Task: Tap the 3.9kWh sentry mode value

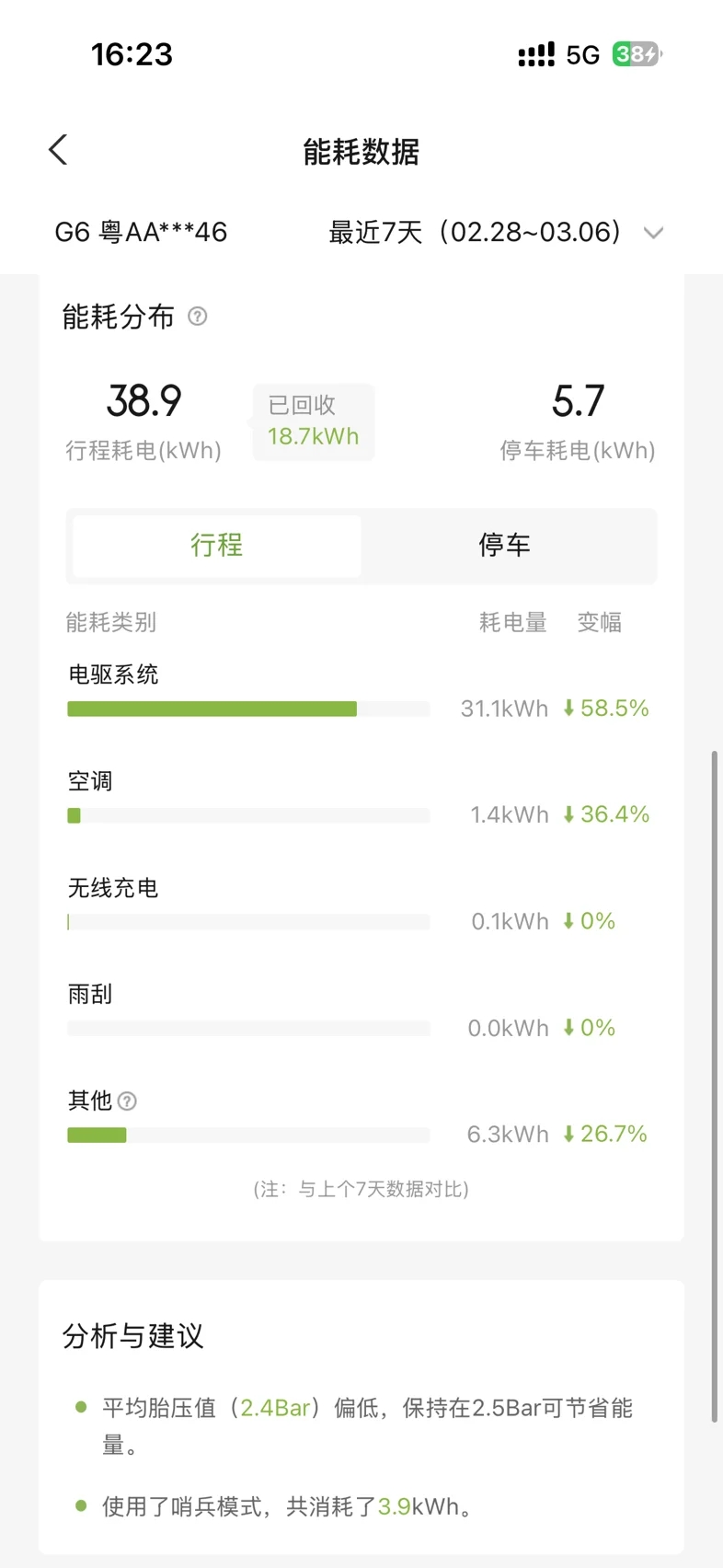Action: click(394, 1506)
